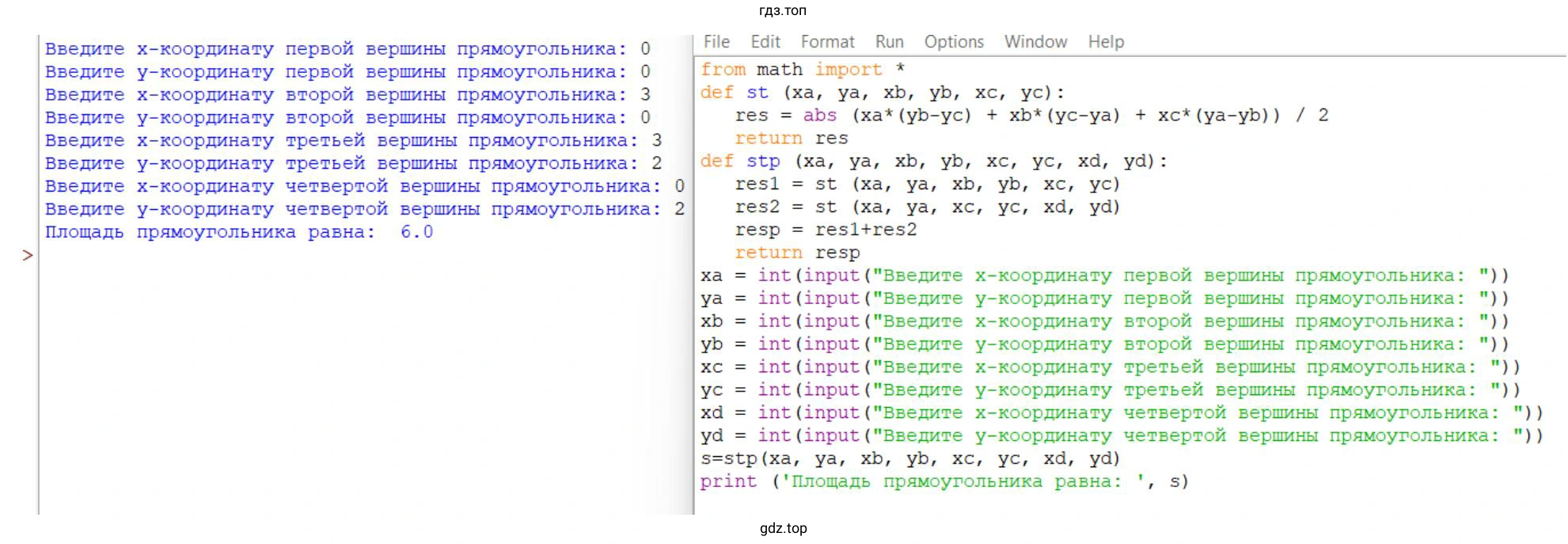Click shell line 'y-координату третьей вершины'
The image size is (1568, 544).
353,164
